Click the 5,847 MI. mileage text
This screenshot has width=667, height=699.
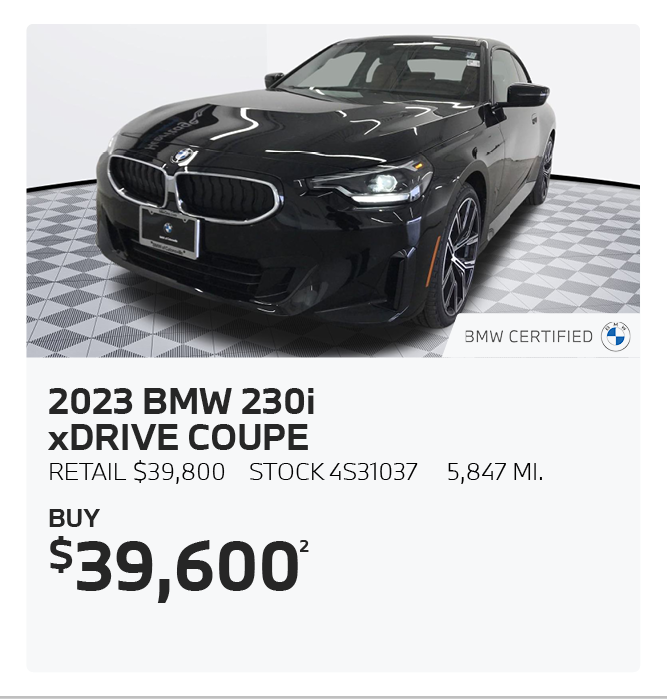(x=495, y=472)
